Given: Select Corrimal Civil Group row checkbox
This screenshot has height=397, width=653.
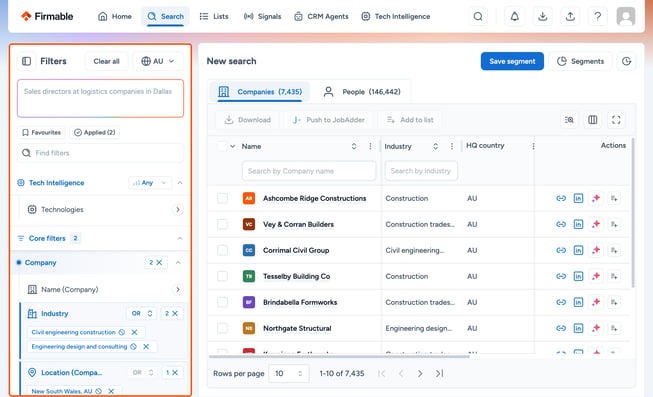Looking at the screenshot, I should [222, 250].
